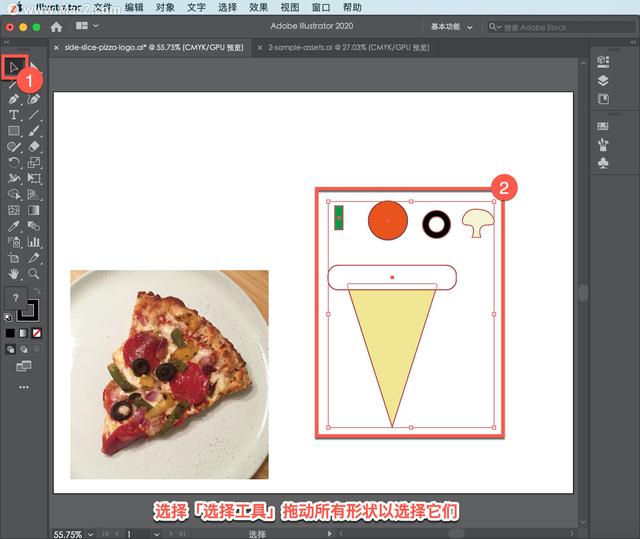
Task: Select the Paintbrush tool
Action: click(34, 131)
